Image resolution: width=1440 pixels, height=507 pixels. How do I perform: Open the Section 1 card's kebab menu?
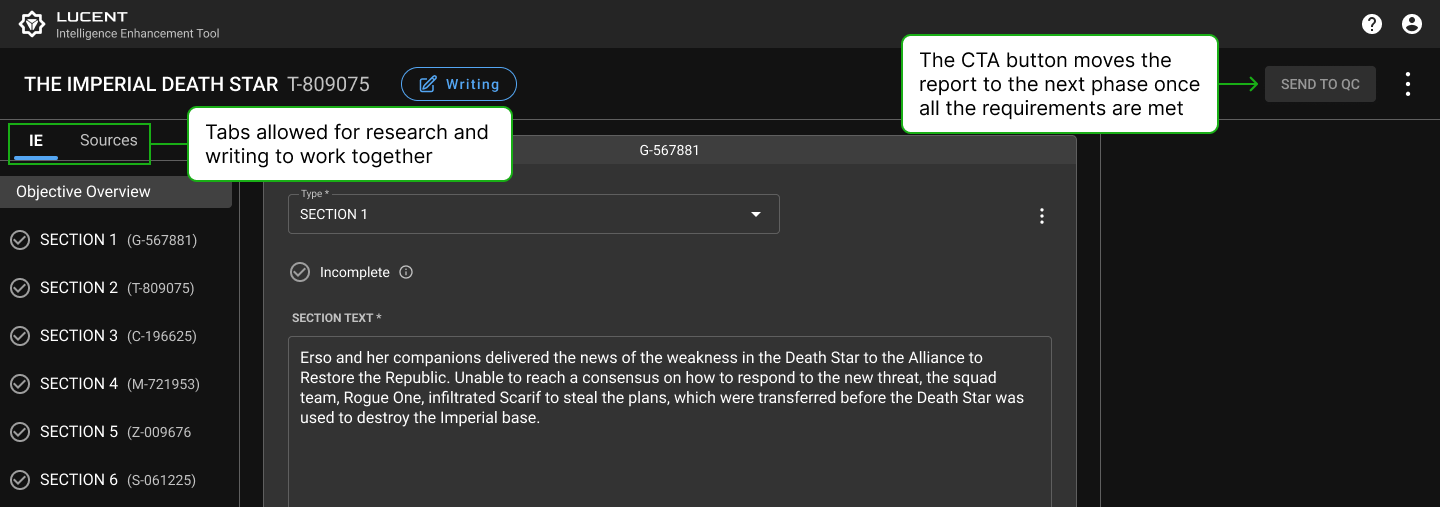(1042, 216)
